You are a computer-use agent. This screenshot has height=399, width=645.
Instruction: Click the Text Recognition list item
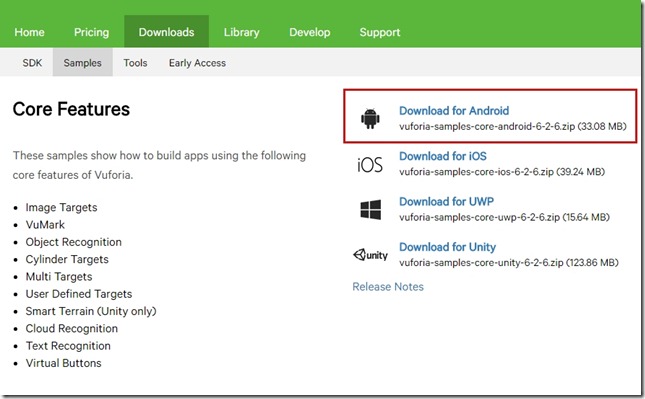click(x=68, y=346)
